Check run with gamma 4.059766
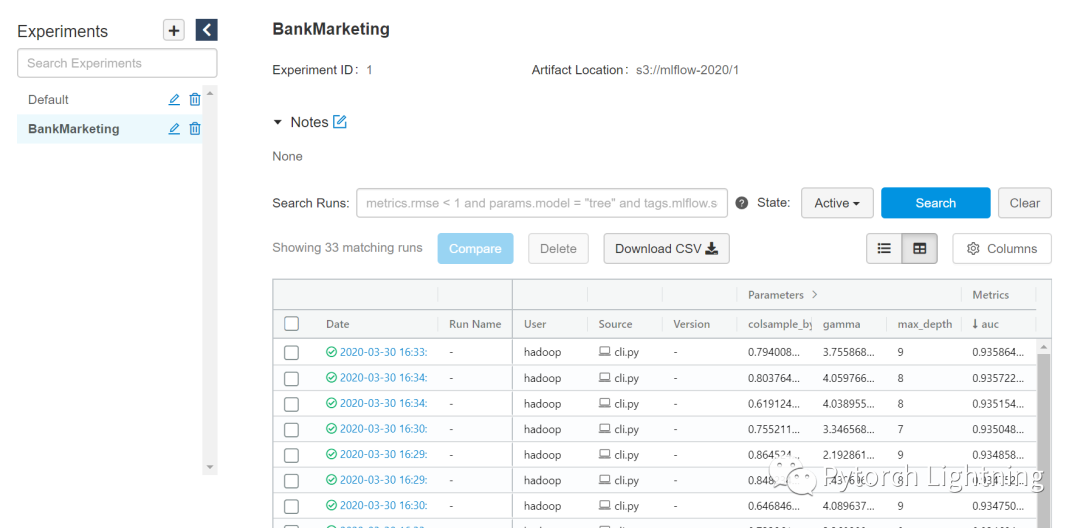1080x528 pixels. [x=291, y=378]
